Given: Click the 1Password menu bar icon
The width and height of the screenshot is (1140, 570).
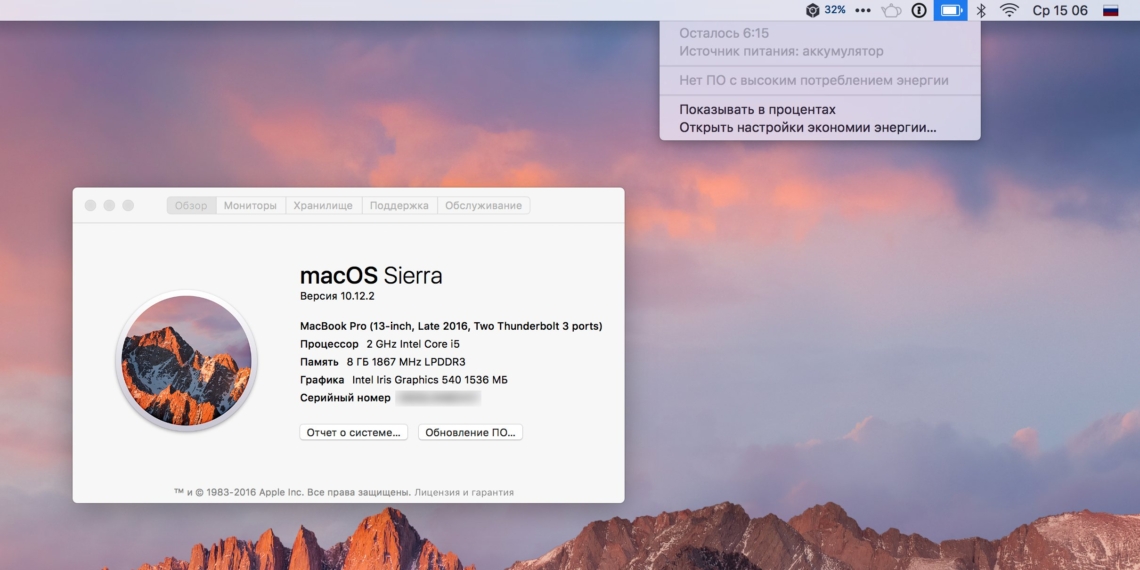Looking at the screenshot, I should pyautogui.click(x=919, y=10).
